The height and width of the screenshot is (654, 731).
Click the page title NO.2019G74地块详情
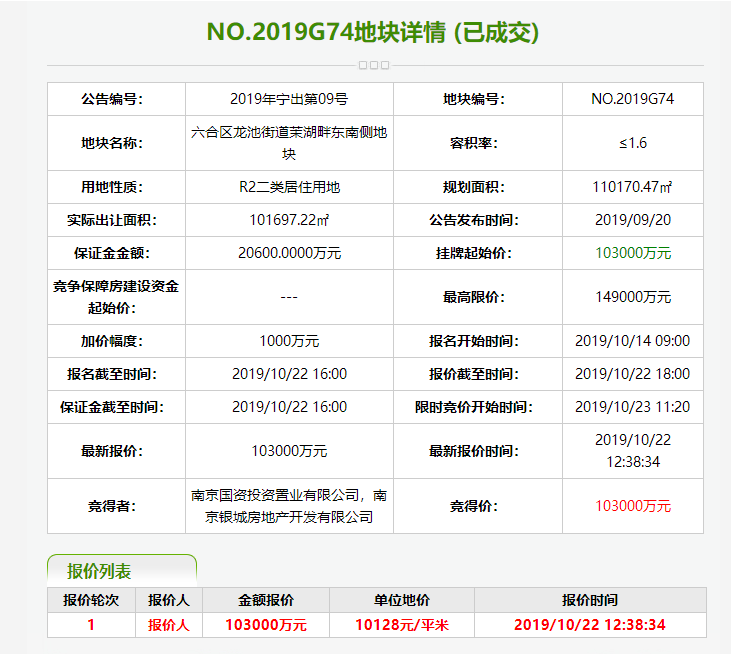tap(326, 32)
